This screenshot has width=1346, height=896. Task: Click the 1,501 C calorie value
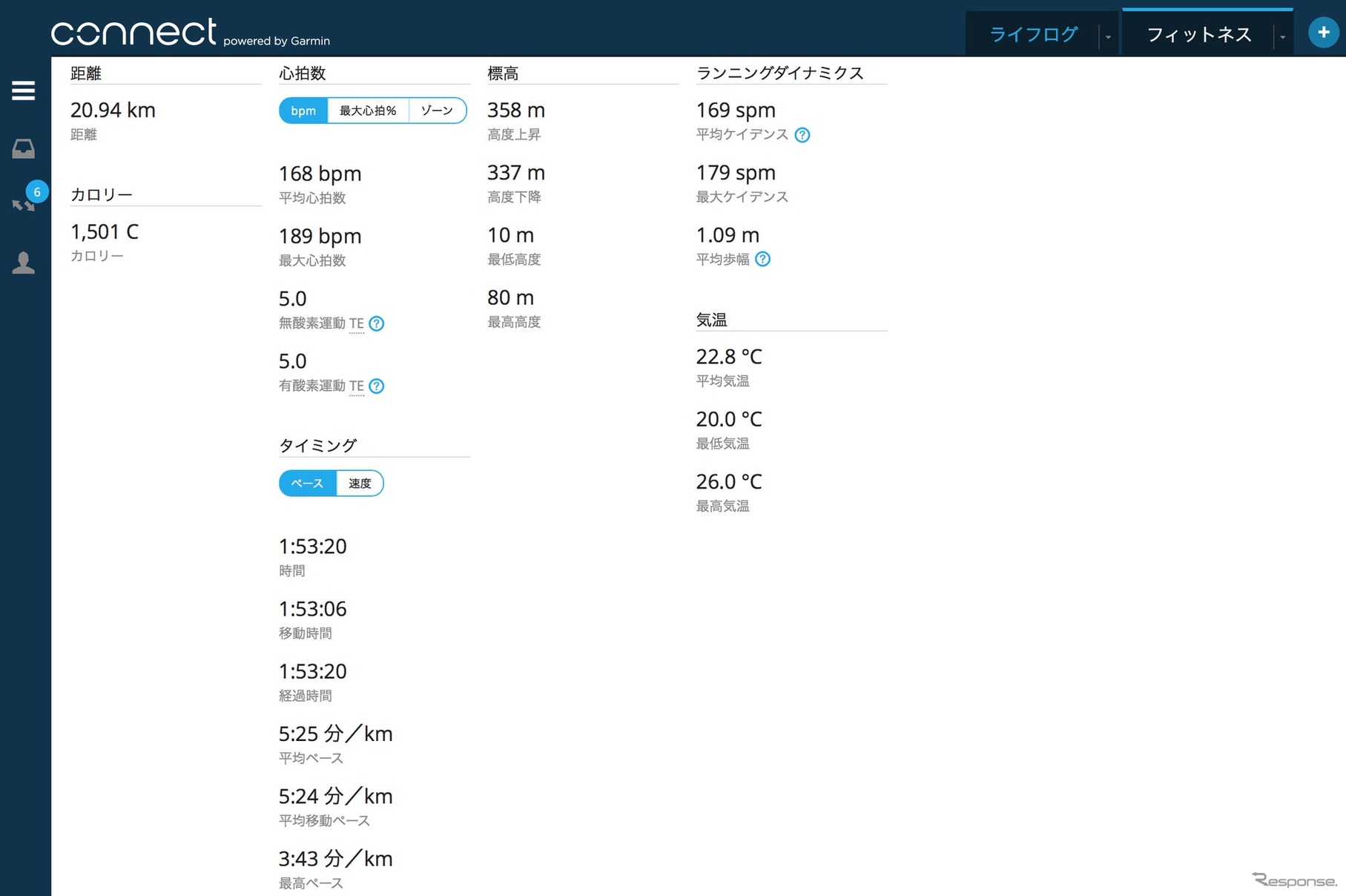pos(105,231)
